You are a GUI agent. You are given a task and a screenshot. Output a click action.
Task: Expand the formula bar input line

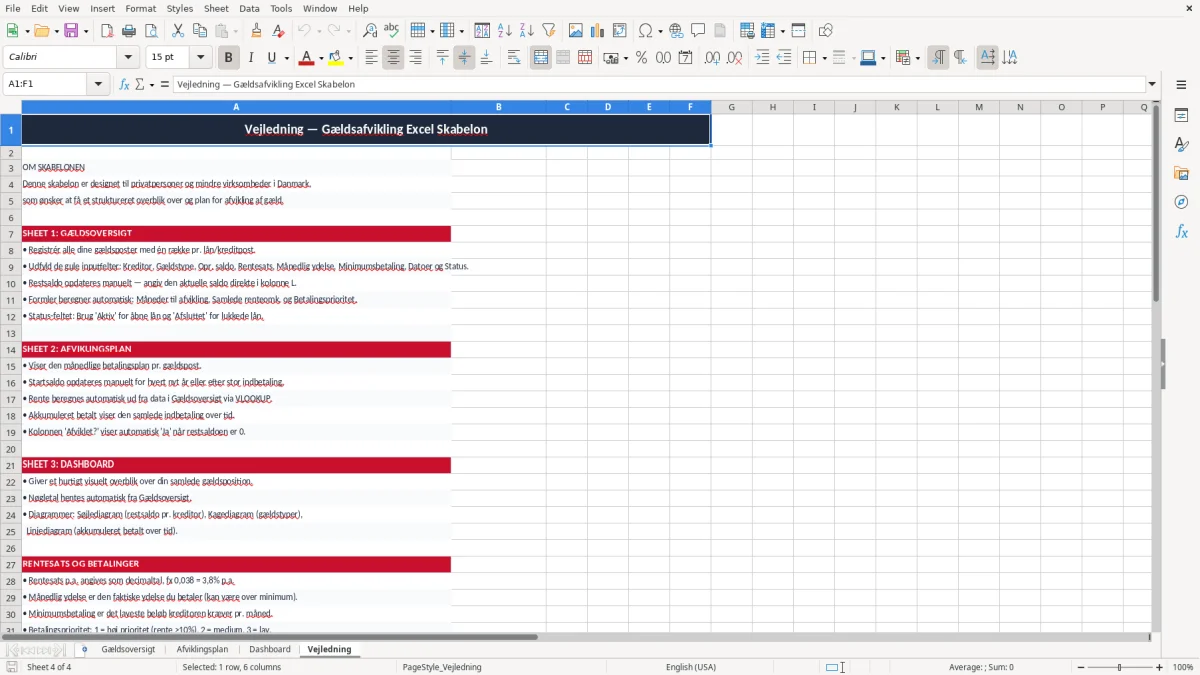[1152, 84]
